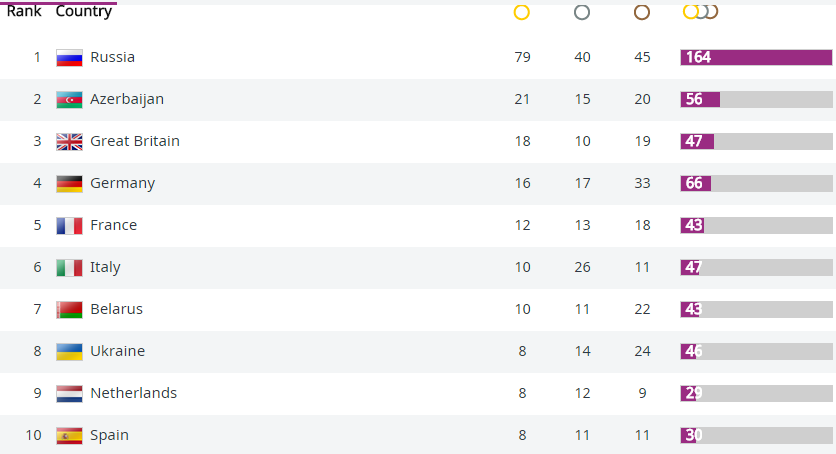The height and width of the screenshot is (454, 836).
Task: Open the Italy country link
Action: [x=105, y=267]
